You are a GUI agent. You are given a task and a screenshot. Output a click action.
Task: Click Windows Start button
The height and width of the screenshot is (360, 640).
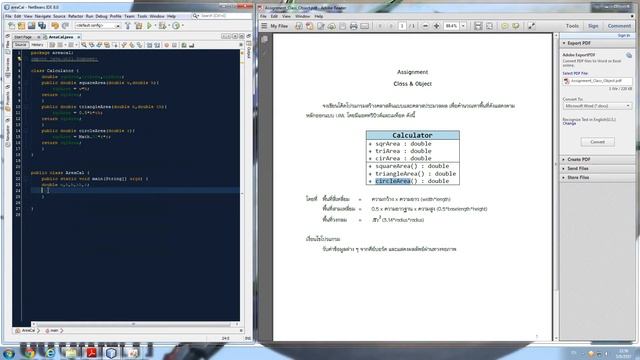coord(8,353)
